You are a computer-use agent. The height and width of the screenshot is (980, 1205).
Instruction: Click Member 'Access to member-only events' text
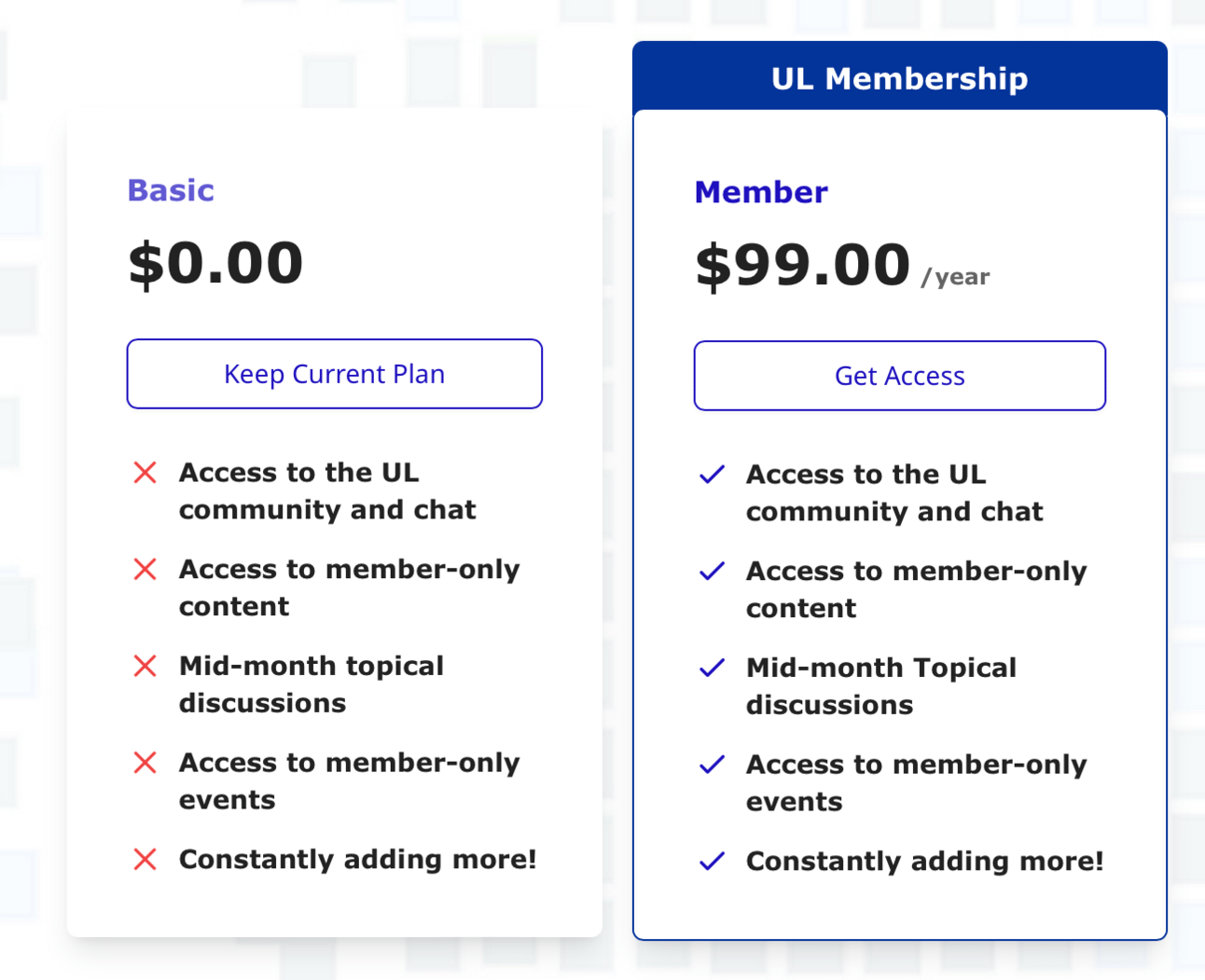[x=916, y=783]
